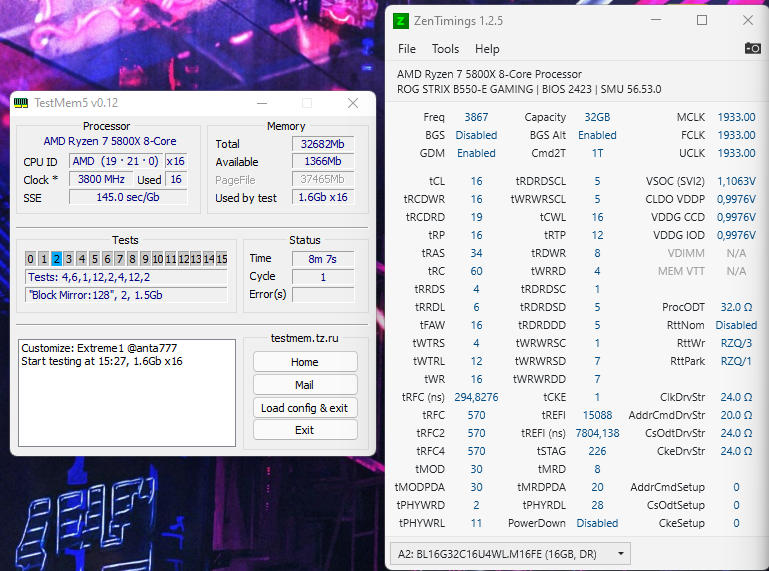Click the BGS Alt Enabled value
The image size is (769, 571).
(x=597, y=135)
